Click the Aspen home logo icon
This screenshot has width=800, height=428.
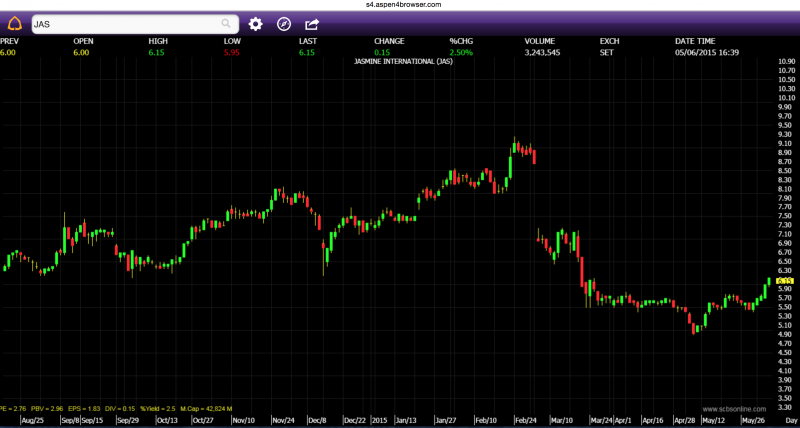click(13, 23)
